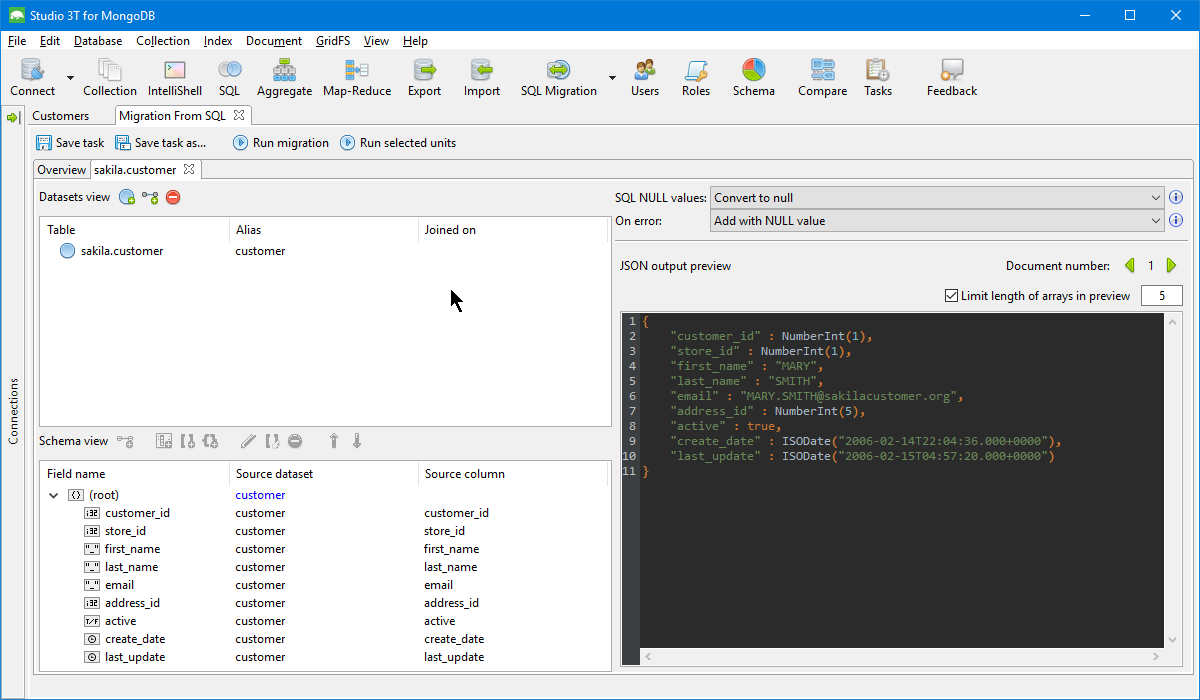
Task: Open the SQL Migration dropdown arrow
Action: tap(612, 78)
